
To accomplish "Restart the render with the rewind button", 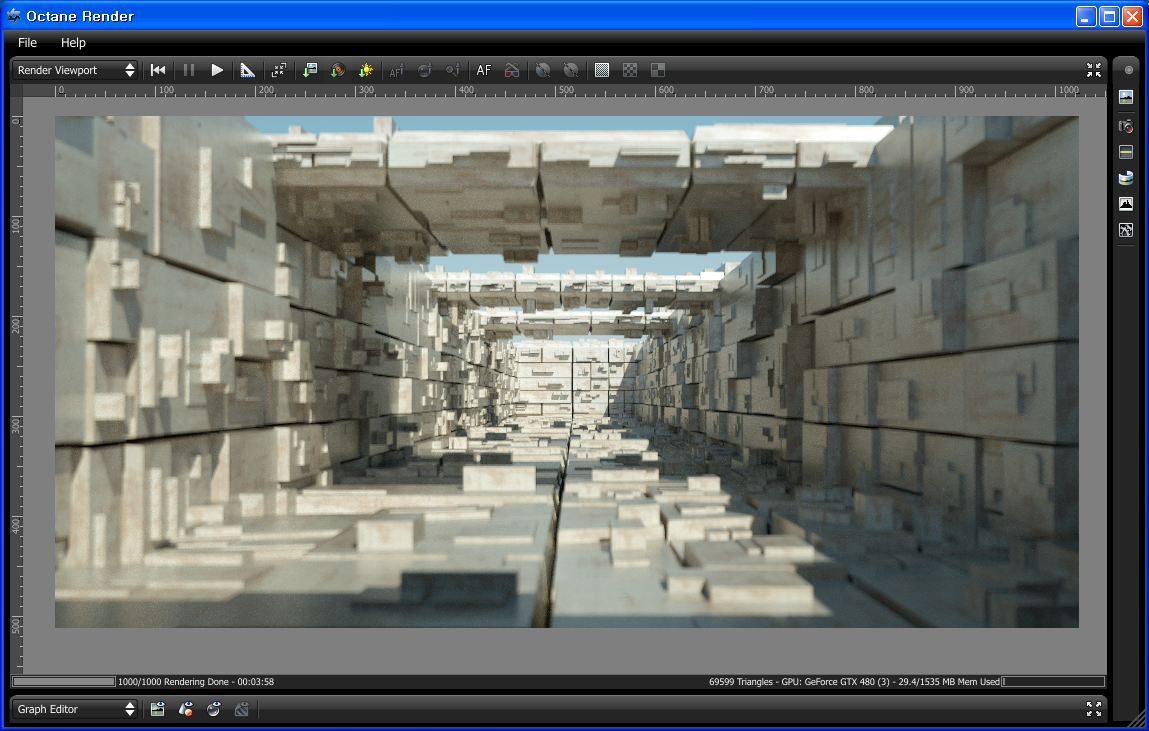I will (158, 70).
